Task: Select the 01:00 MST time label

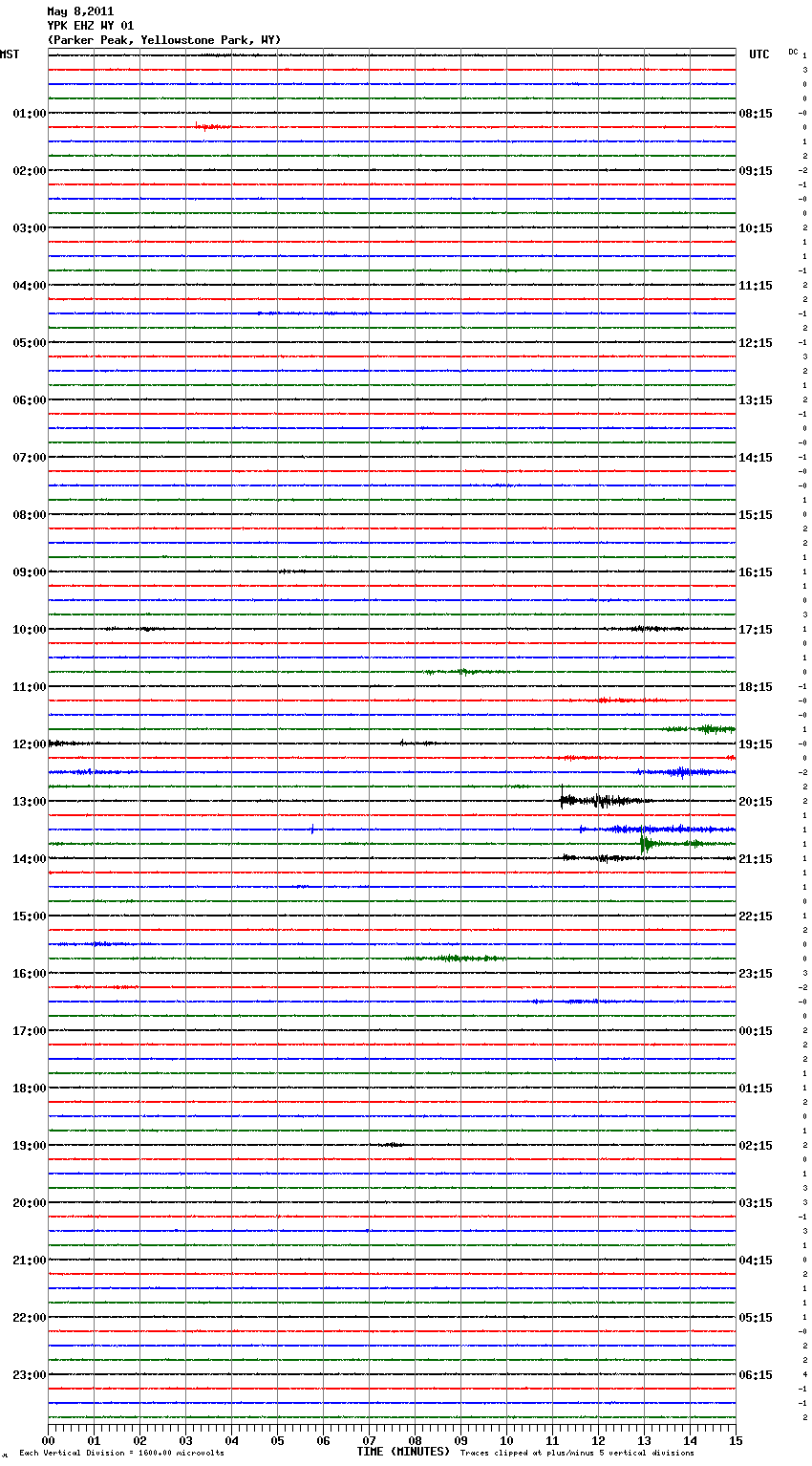Action: (30, 114)
